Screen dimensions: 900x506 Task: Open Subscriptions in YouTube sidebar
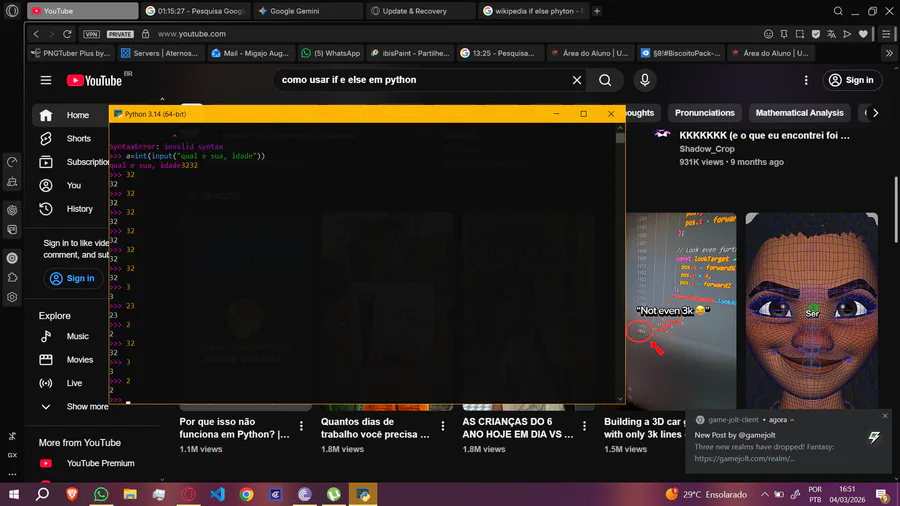tap(71, 162)
